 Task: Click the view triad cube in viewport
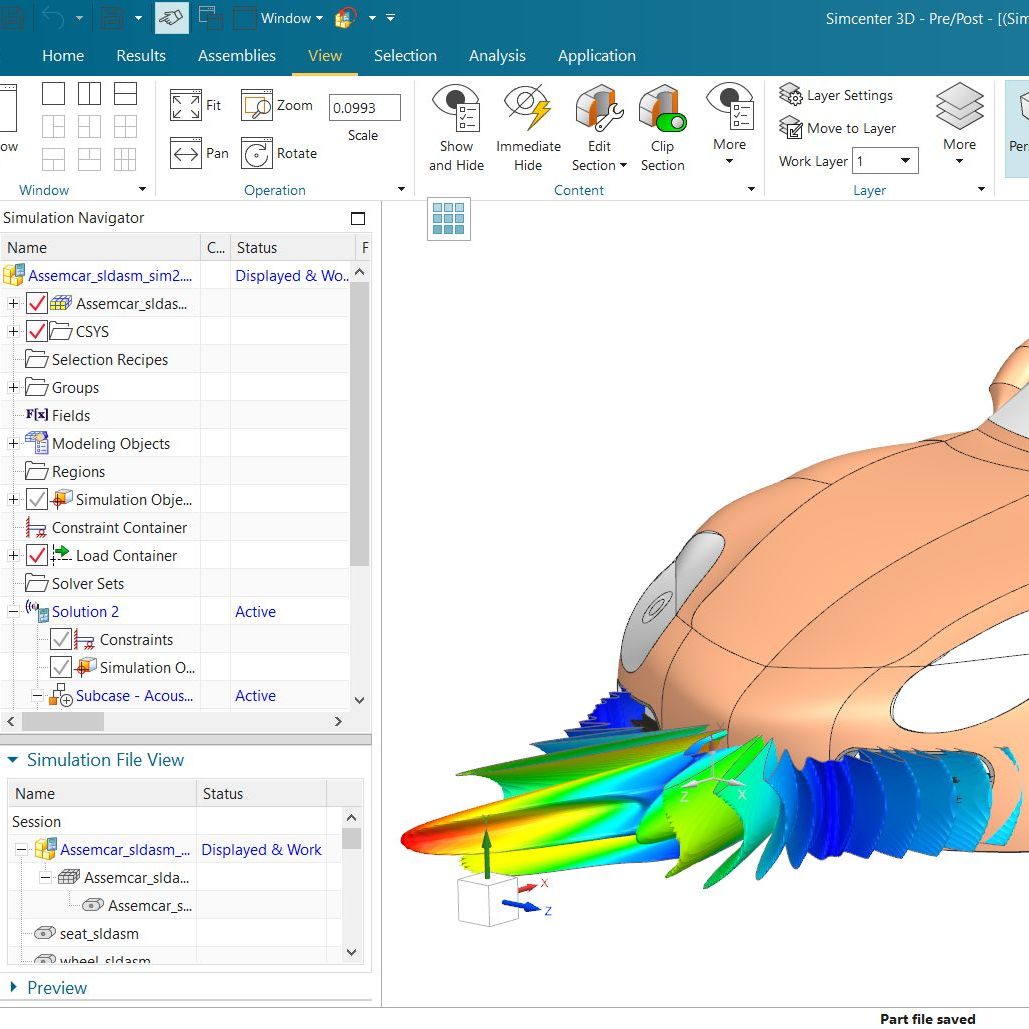click(x=487, y=900)
